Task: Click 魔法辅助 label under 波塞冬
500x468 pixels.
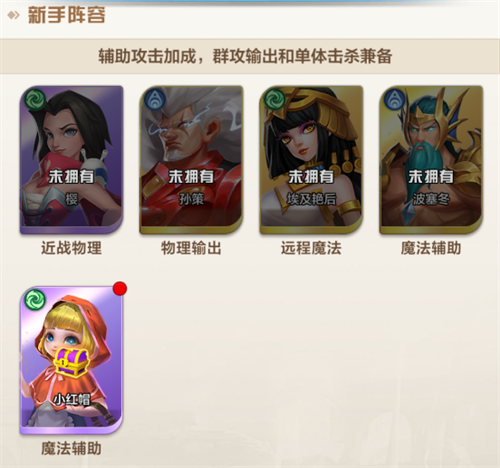Action: click(x=431, y=248)
